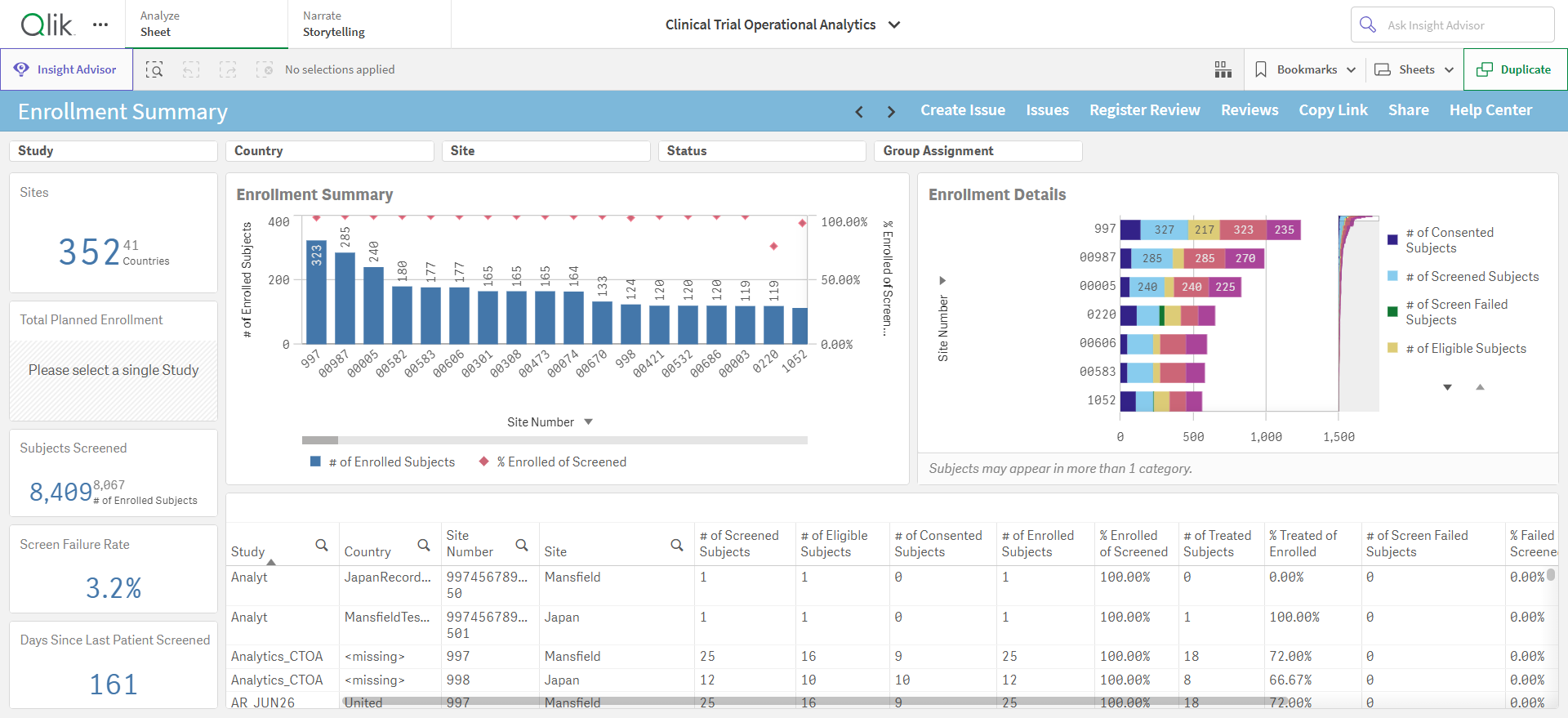Click the Duplicate button
The width and height of the screenshot is (1568, 718).
(x=1515, y=69)
